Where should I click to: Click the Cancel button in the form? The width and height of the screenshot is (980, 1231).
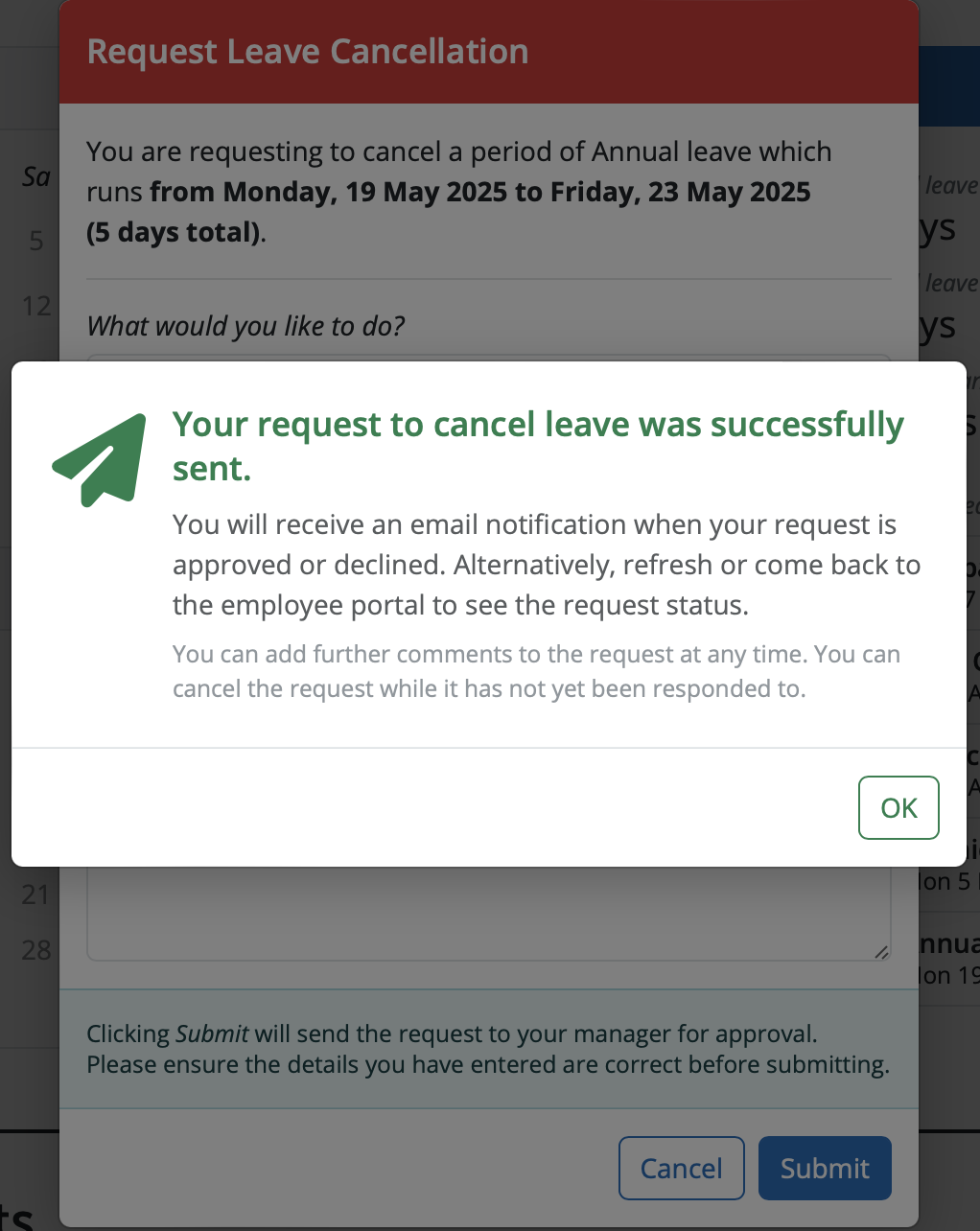(x=681, y=1168)
